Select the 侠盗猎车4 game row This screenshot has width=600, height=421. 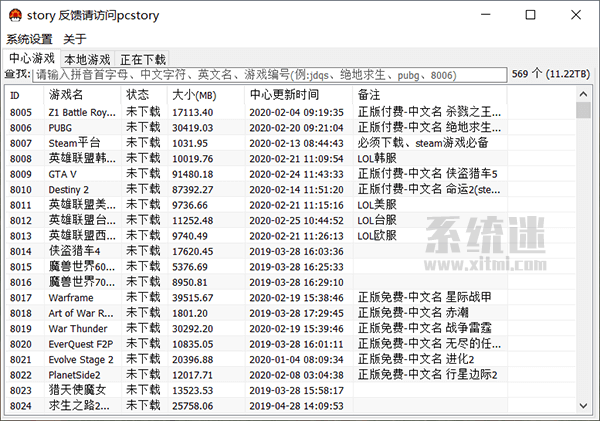point(291,251)
